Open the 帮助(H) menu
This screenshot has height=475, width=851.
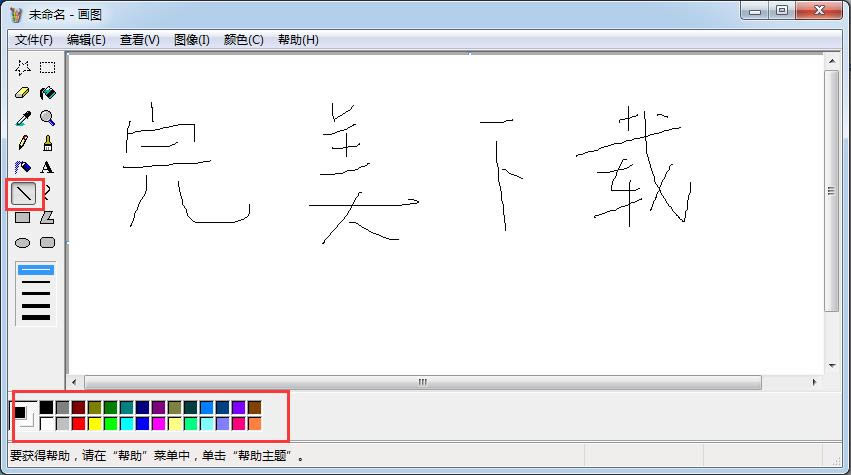tap(298, 40)
